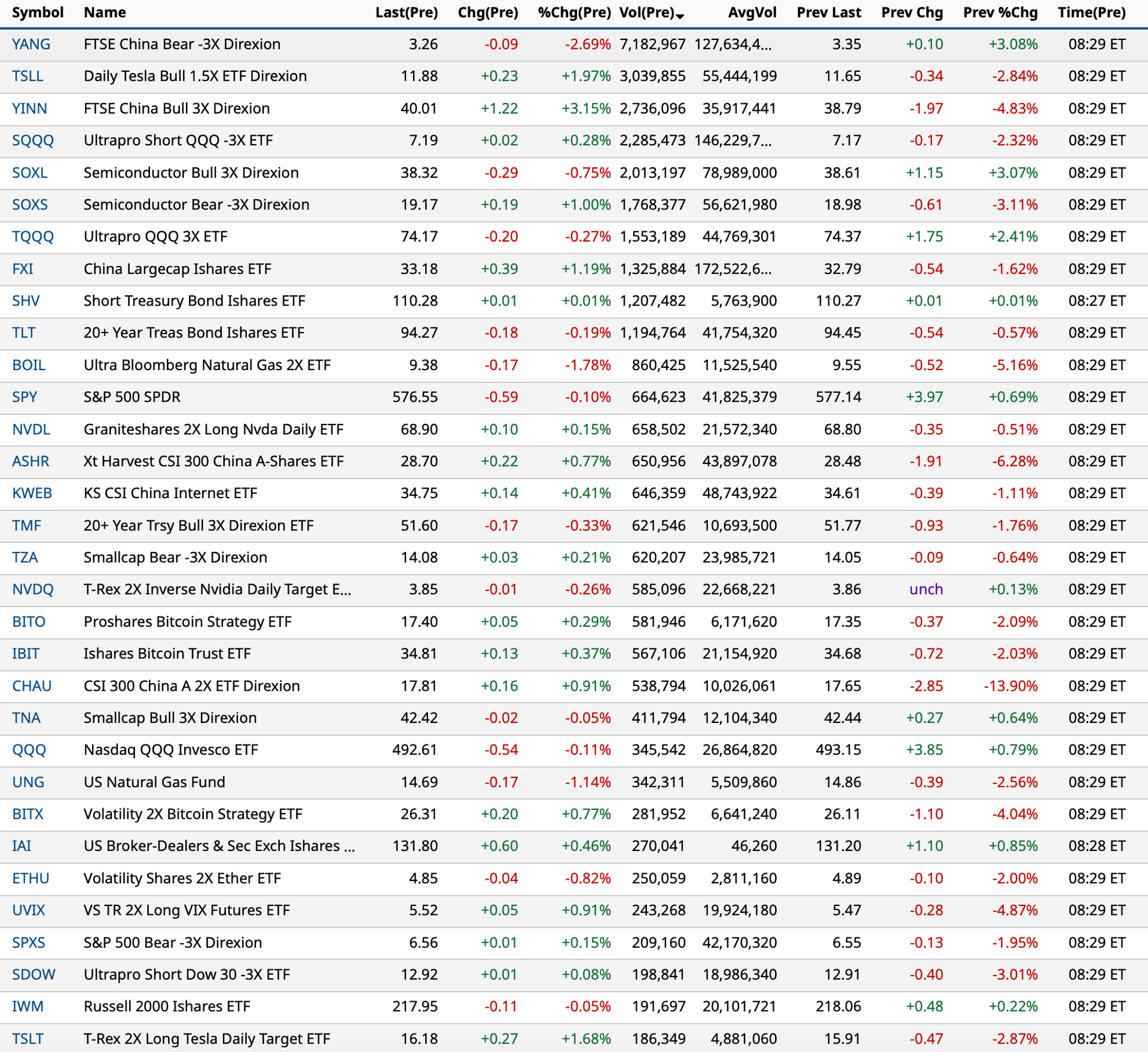This screenshot has width=1148, height=1052.
Task: Open the TSLL symbol link
Action: click(28, 77)
